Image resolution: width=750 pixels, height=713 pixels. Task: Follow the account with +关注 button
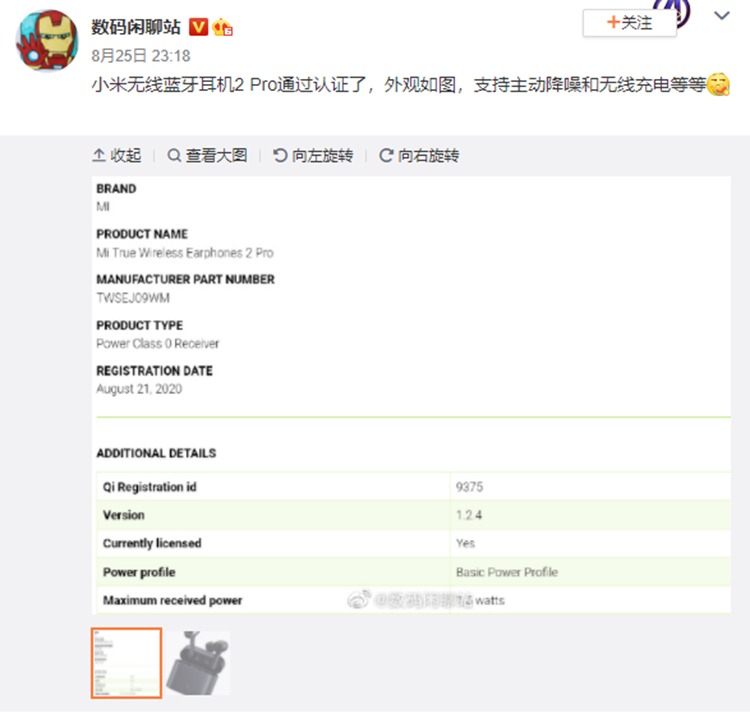pyautogui.click(x=629, y=23)
